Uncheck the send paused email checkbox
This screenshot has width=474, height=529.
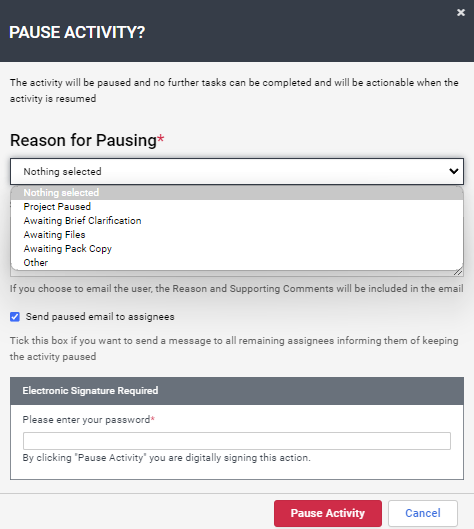coord(15,317)
